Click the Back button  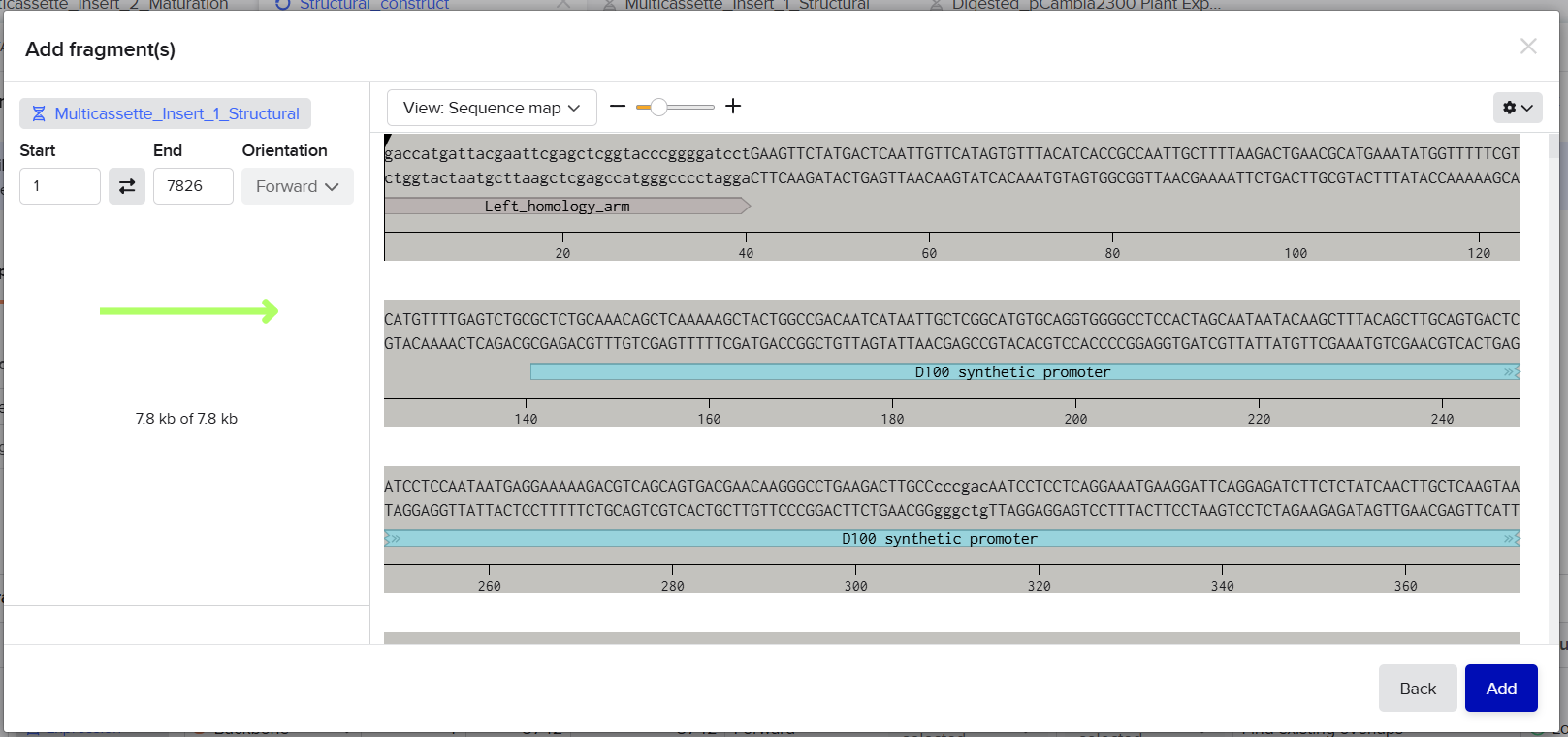coord(1418,689)
